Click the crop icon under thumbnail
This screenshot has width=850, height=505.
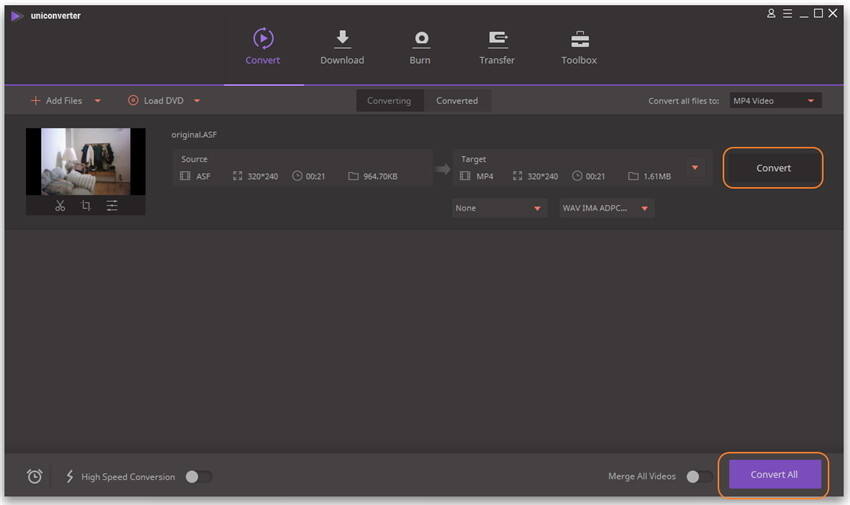click(86, 206)
